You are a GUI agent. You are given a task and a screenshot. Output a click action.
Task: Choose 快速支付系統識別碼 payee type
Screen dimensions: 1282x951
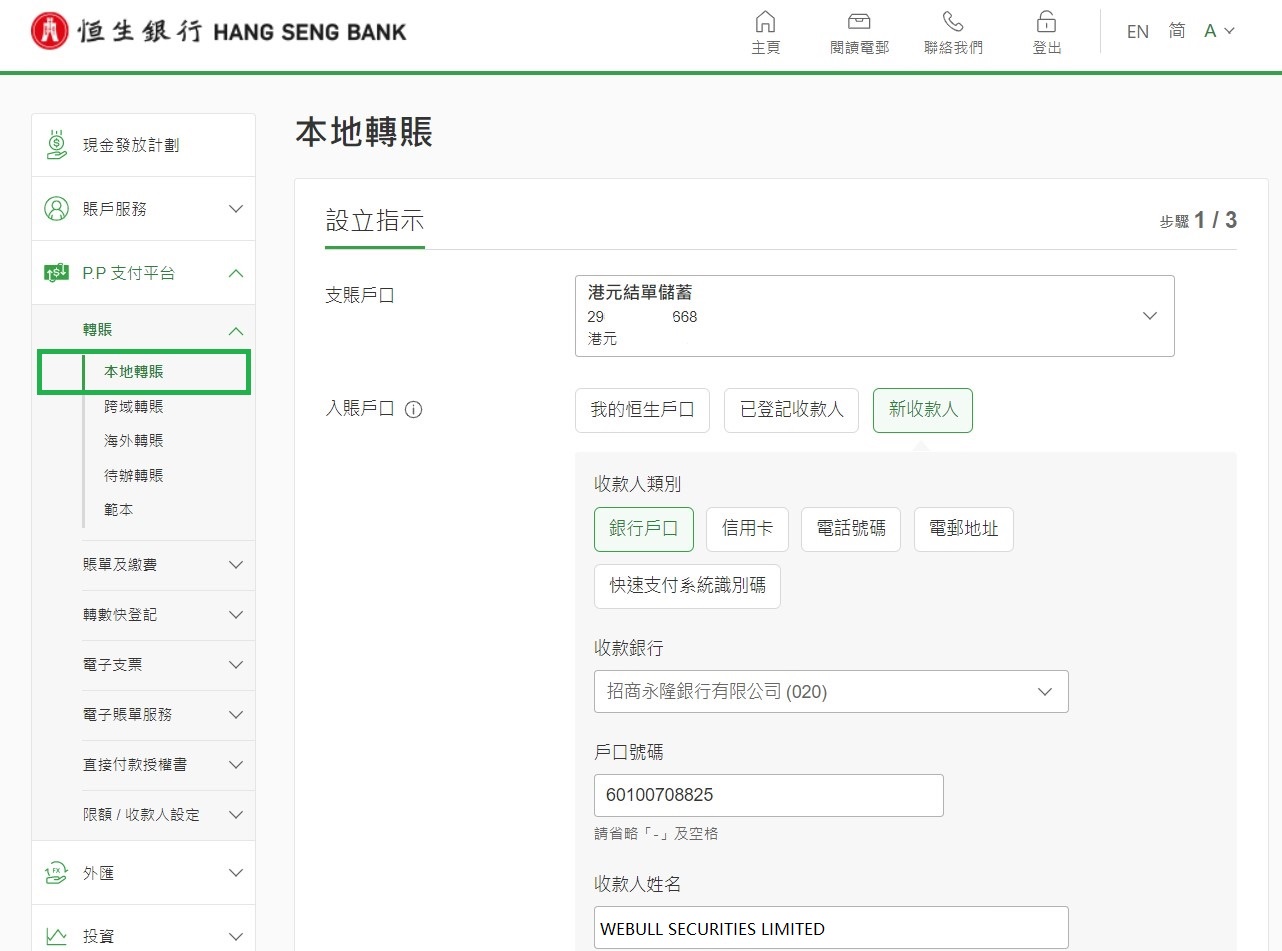click(687, 586)
